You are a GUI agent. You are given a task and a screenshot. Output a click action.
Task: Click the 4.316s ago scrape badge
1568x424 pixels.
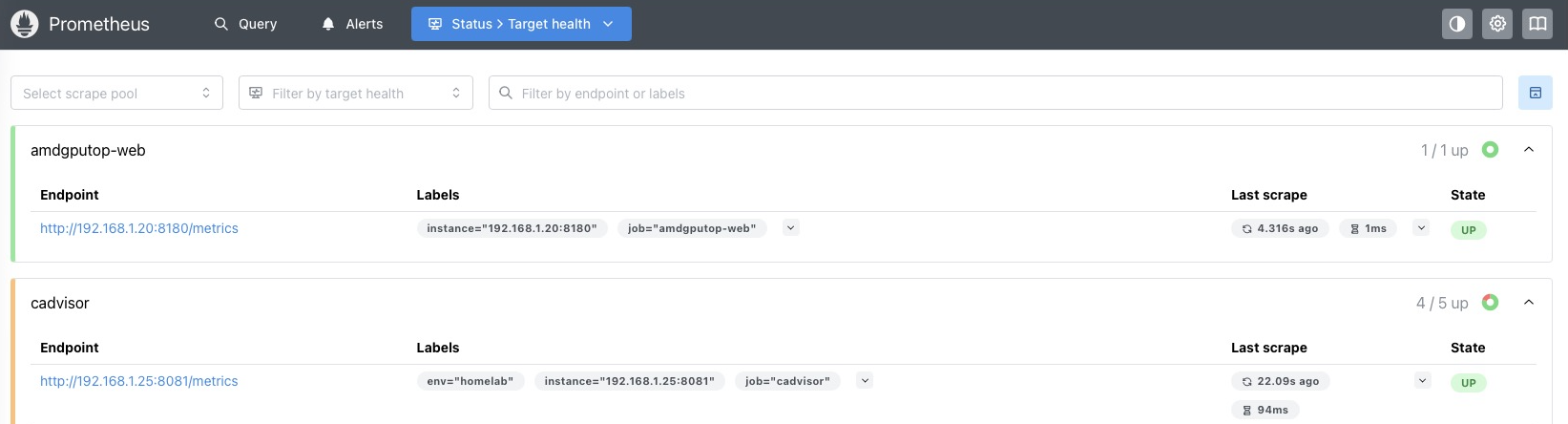(x=1280, y=228)
